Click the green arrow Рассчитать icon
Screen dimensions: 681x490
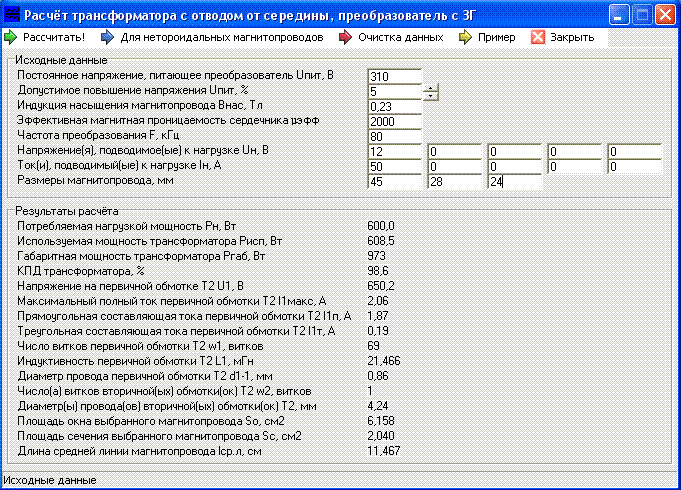(10, 37)
